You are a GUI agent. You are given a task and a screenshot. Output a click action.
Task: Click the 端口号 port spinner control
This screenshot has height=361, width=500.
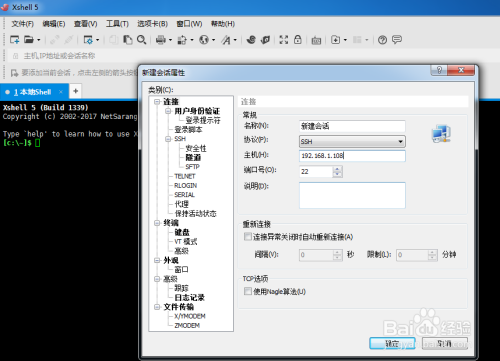click(337, 171)
